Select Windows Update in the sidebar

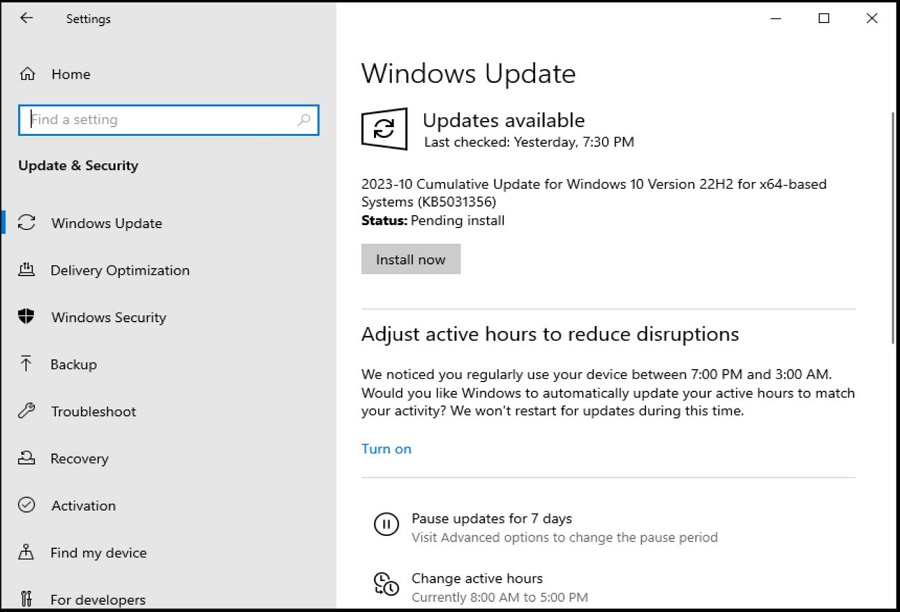106,223
